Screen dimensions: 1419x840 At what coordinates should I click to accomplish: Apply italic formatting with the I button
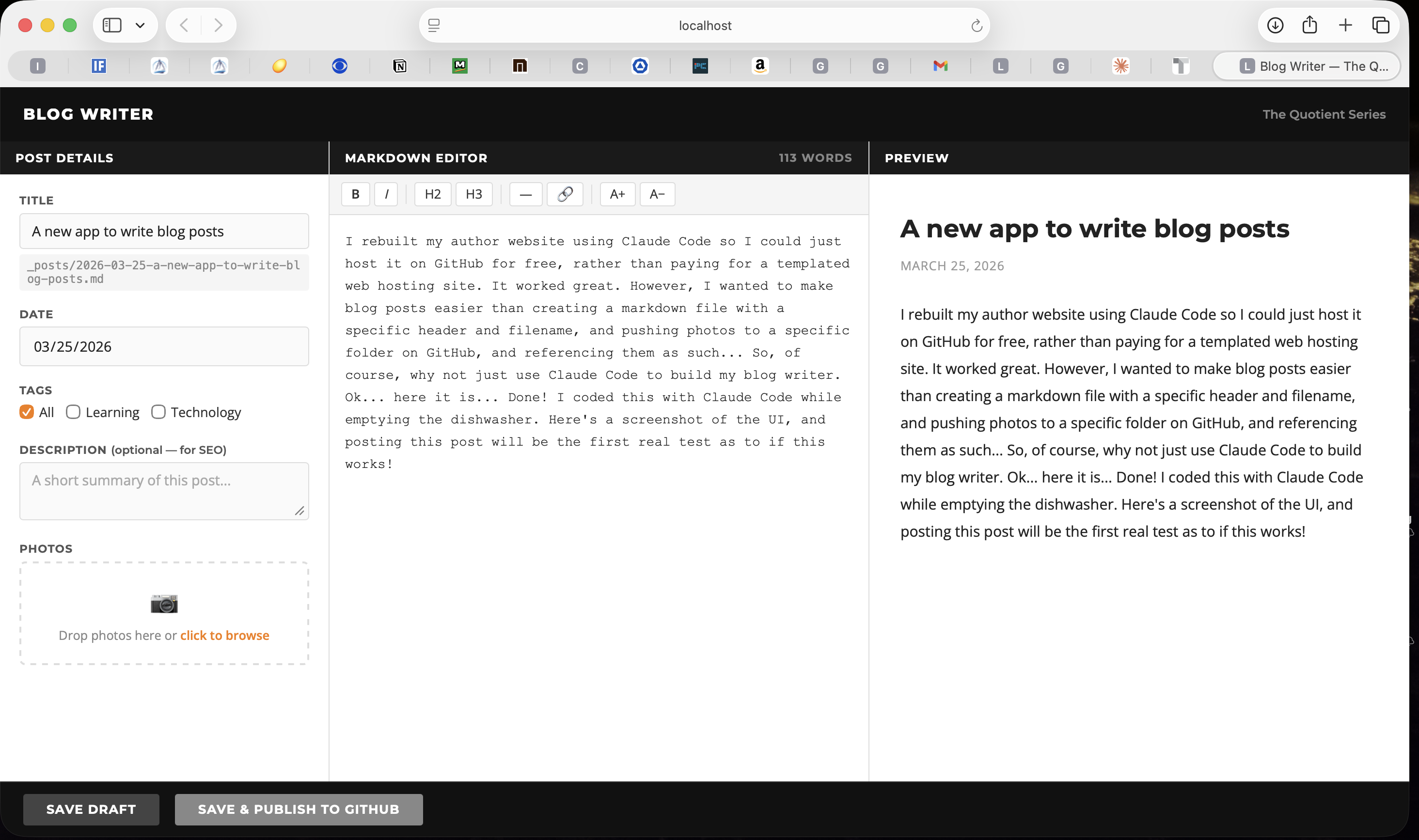coord(386,194)
